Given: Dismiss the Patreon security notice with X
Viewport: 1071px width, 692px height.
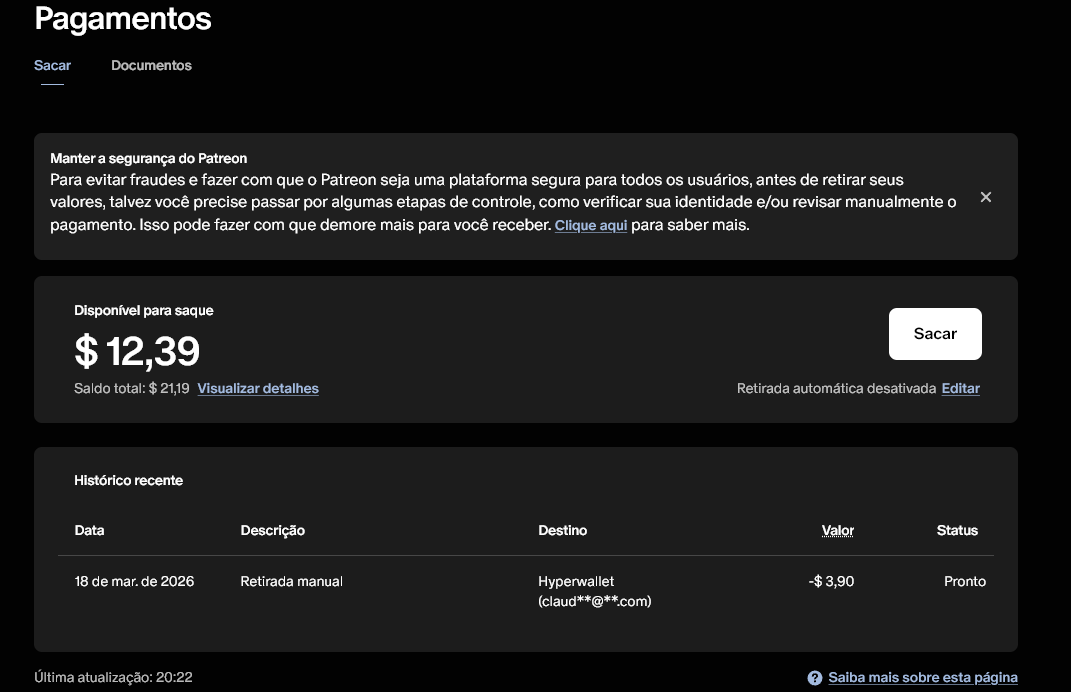Looking at the screenshot, I should tap(986, 197).
